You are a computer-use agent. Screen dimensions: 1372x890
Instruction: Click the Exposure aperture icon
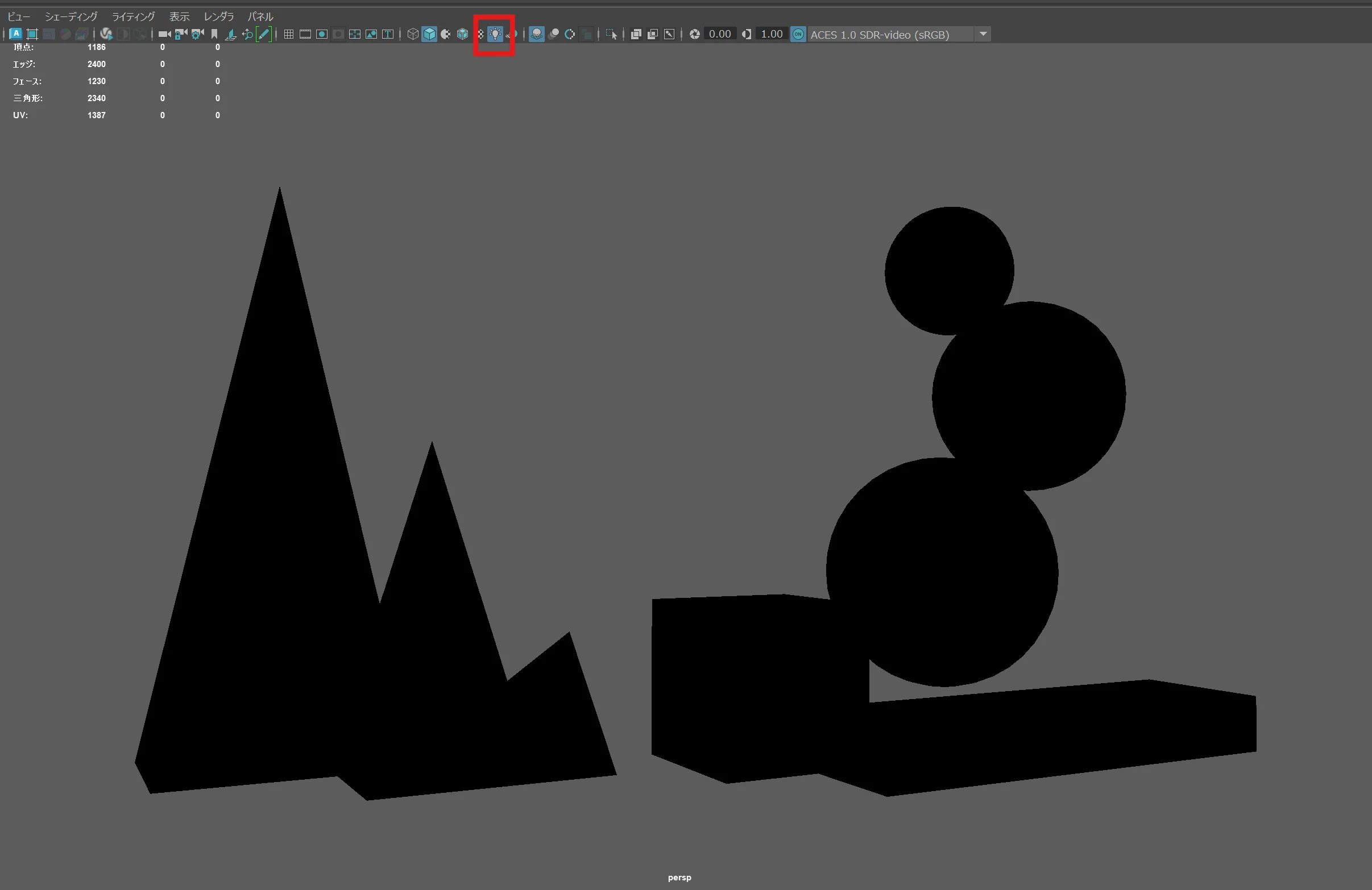695,34
